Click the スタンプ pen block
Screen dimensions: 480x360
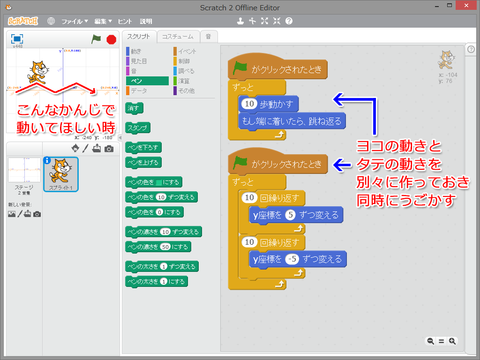[138, 128]
